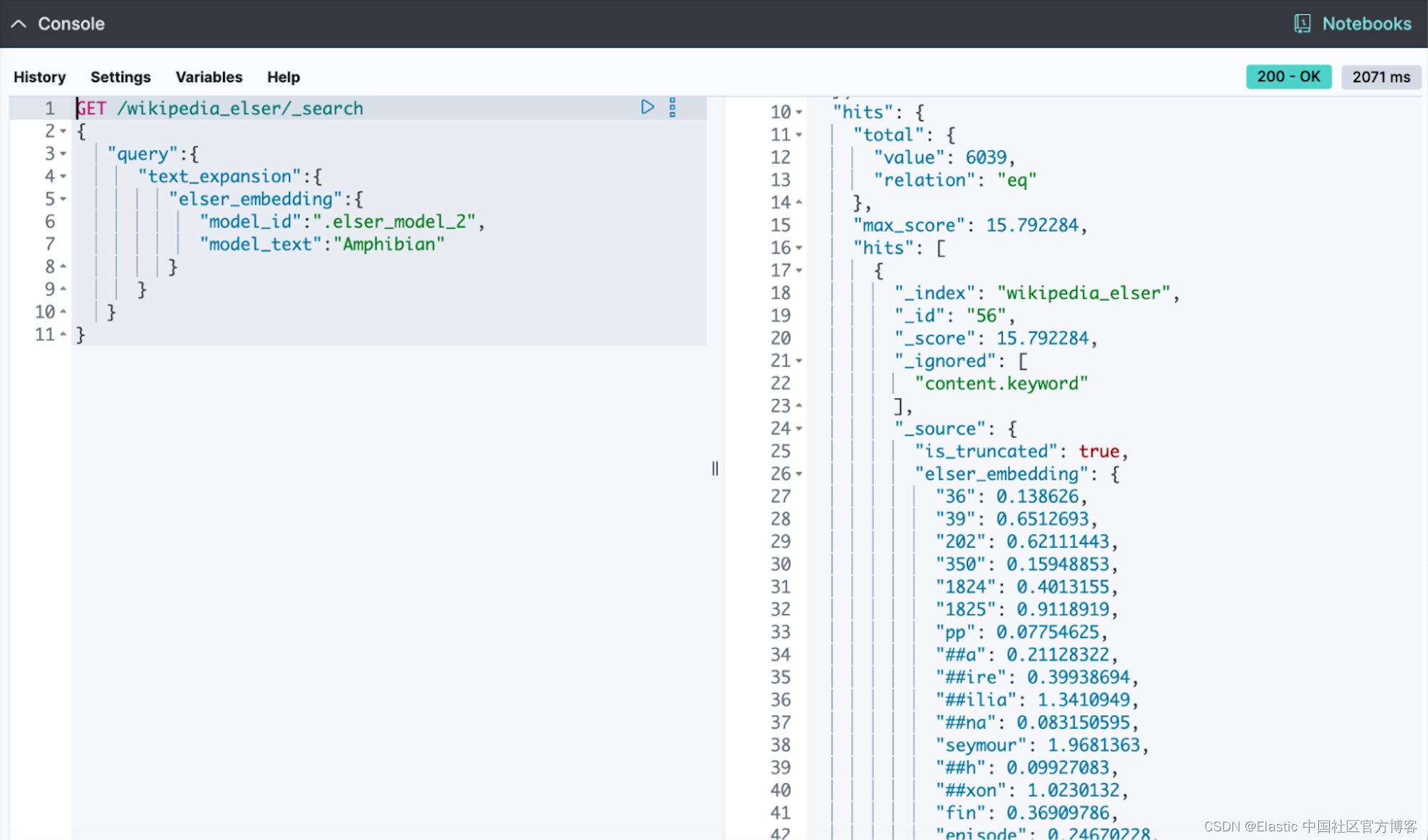Screen dimensions: 1428x840
Task: Click the Notebooks book icon
Action: (1302, 24)
